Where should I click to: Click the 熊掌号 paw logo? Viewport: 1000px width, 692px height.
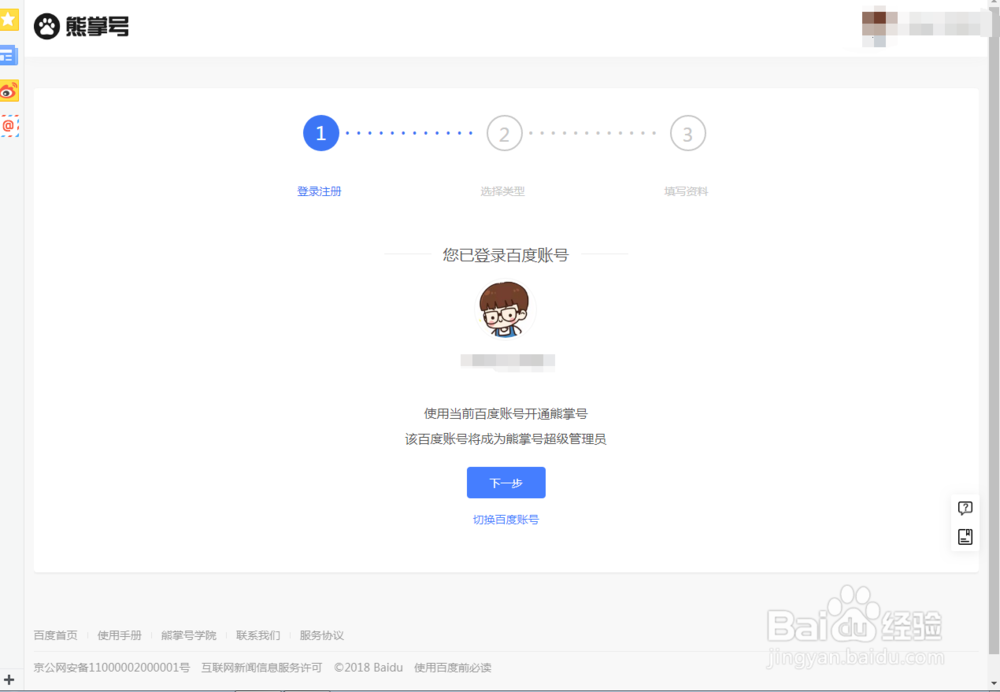pyautogui.click(x=81, y=27)
